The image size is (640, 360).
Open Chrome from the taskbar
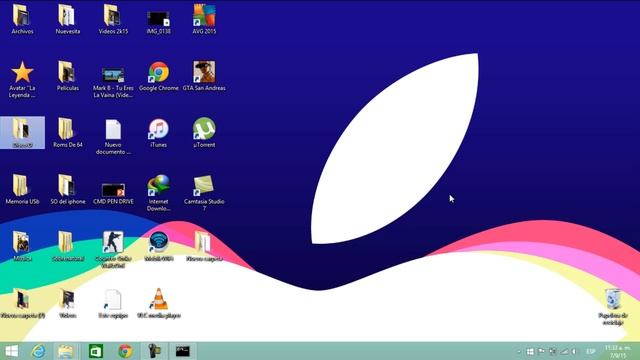125,351
